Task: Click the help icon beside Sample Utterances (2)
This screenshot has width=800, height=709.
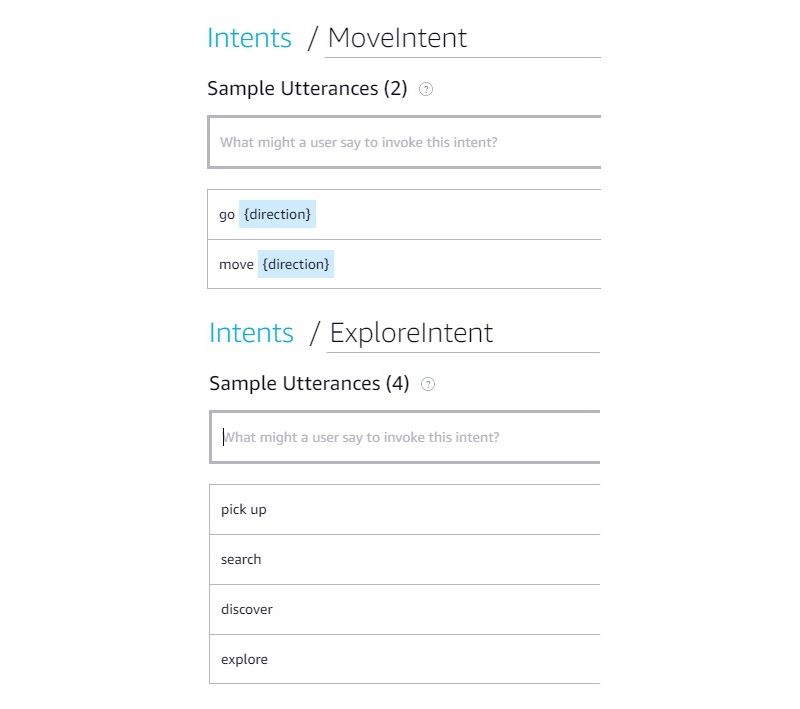Action: coord(426,89)
